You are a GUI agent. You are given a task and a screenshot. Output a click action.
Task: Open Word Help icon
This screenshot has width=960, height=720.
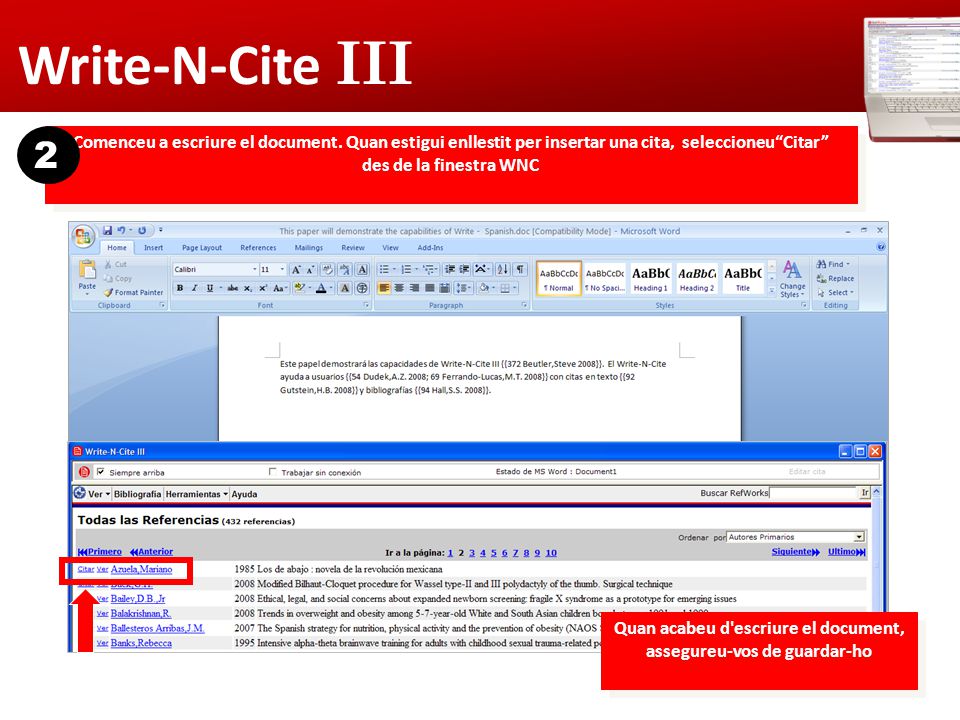tap(880, 247)
